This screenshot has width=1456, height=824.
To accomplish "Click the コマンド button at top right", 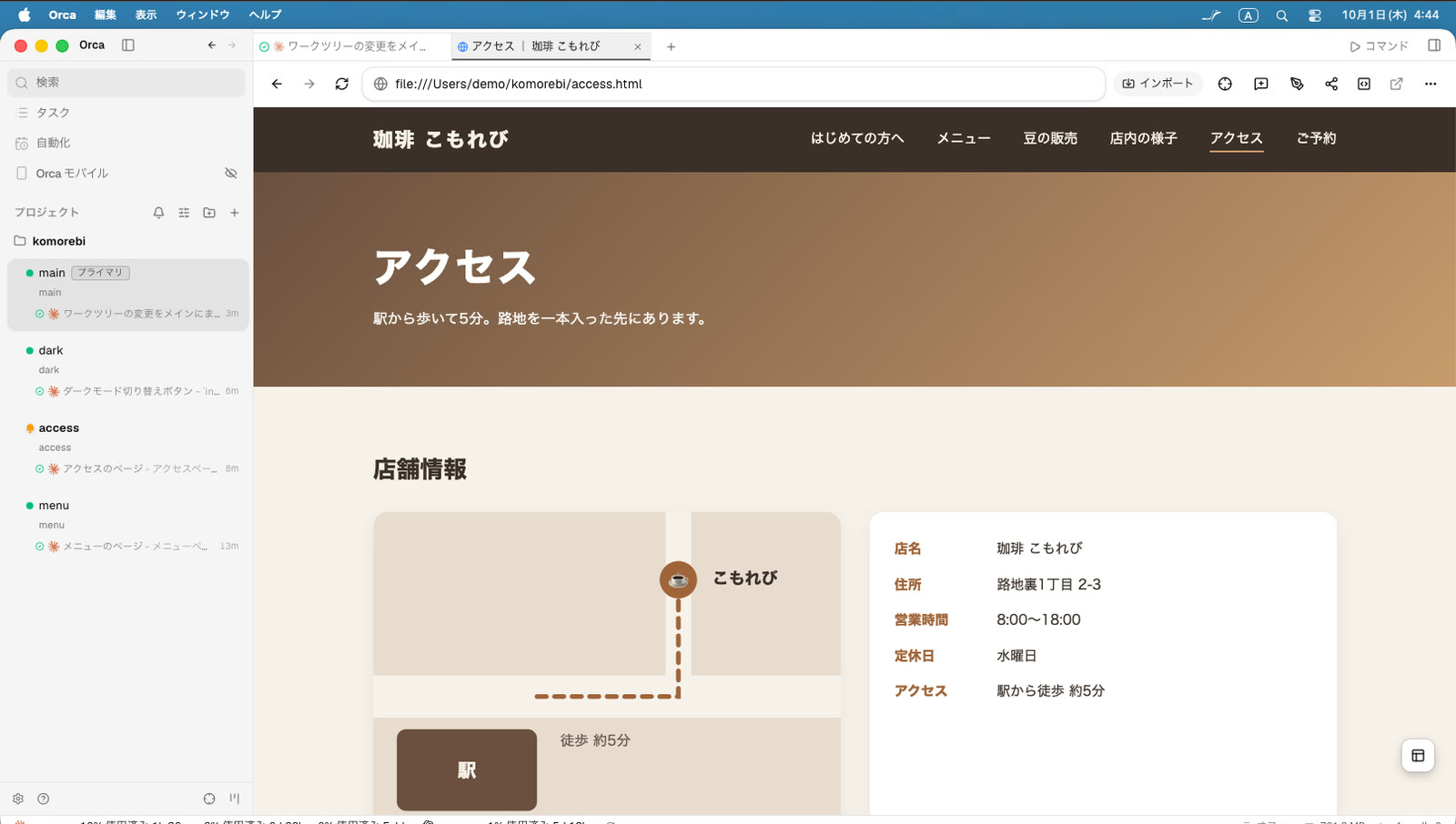I will (x=1380, y=46).
